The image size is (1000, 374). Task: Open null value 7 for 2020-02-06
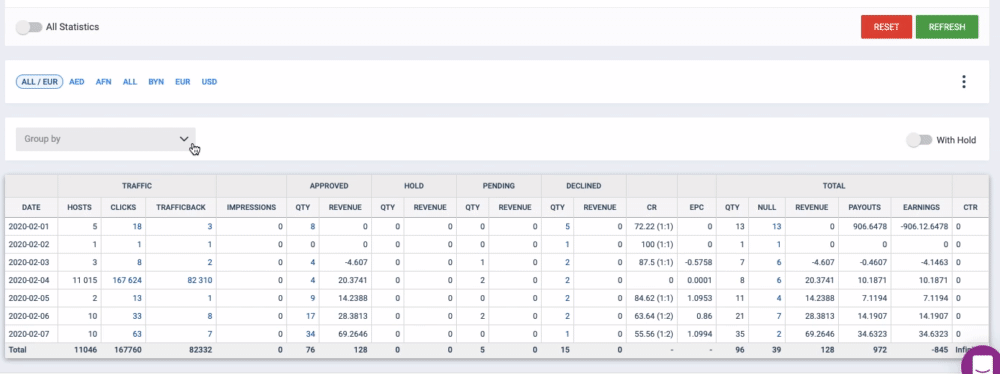[x=779, y=316]
